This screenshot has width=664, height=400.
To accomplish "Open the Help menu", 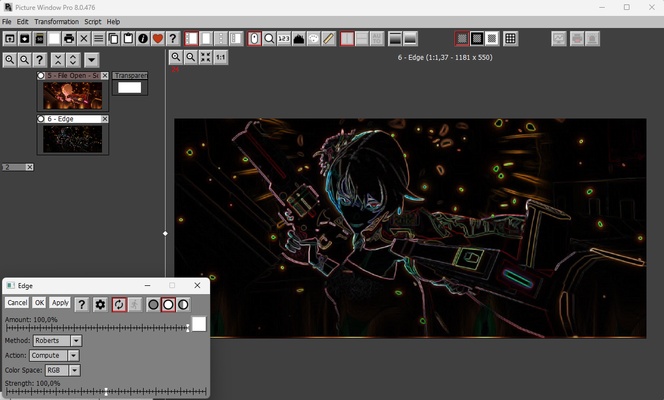I will pos(113,22).
